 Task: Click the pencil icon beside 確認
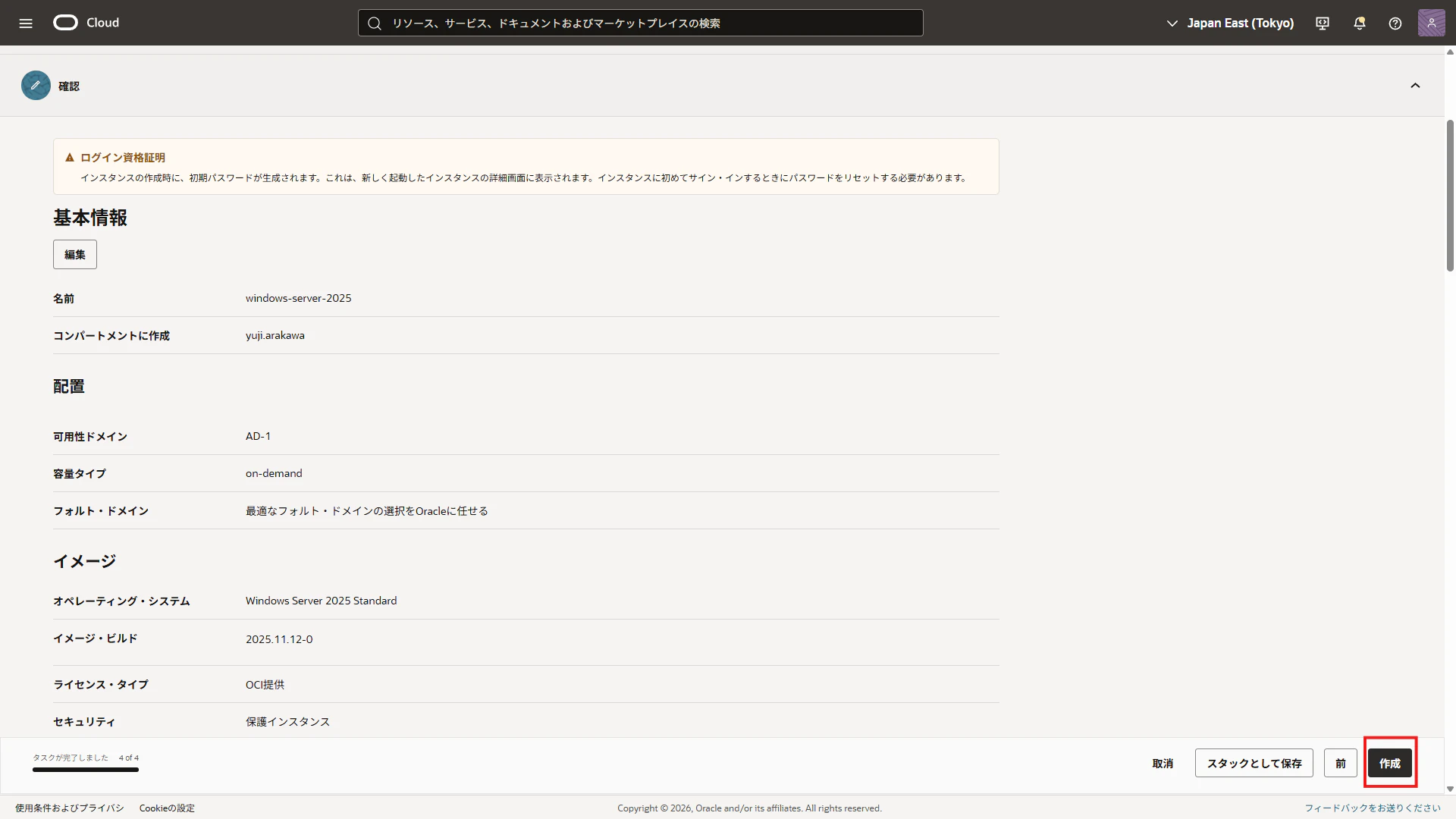pos(36,86)
